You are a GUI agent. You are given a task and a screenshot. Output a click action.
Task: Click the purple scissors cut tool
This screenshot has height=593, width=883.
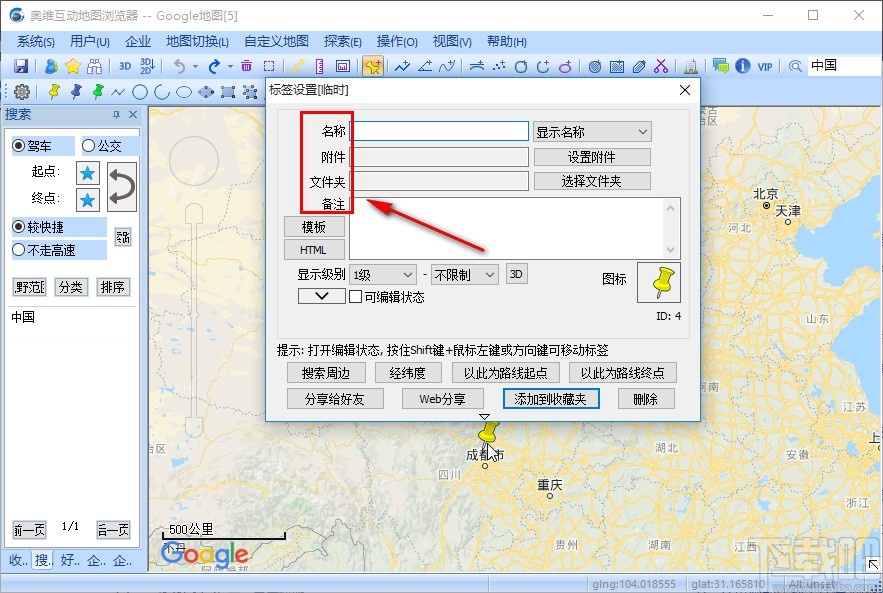661,66
